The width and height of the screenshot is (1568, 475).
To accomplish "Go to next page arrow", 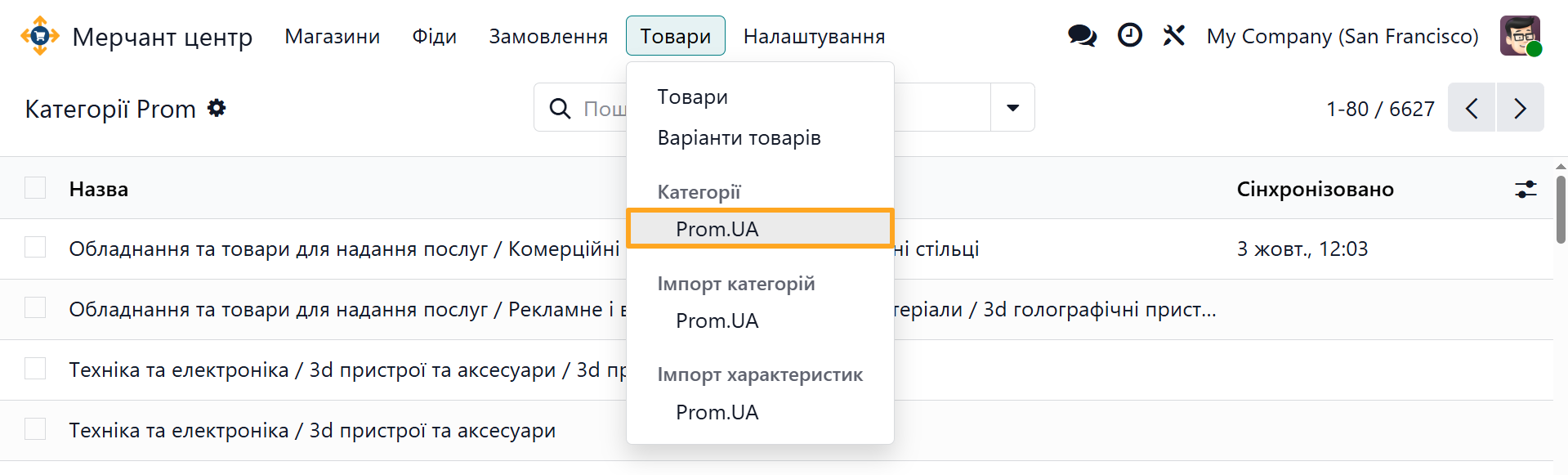I will (x=1520, y=108).
